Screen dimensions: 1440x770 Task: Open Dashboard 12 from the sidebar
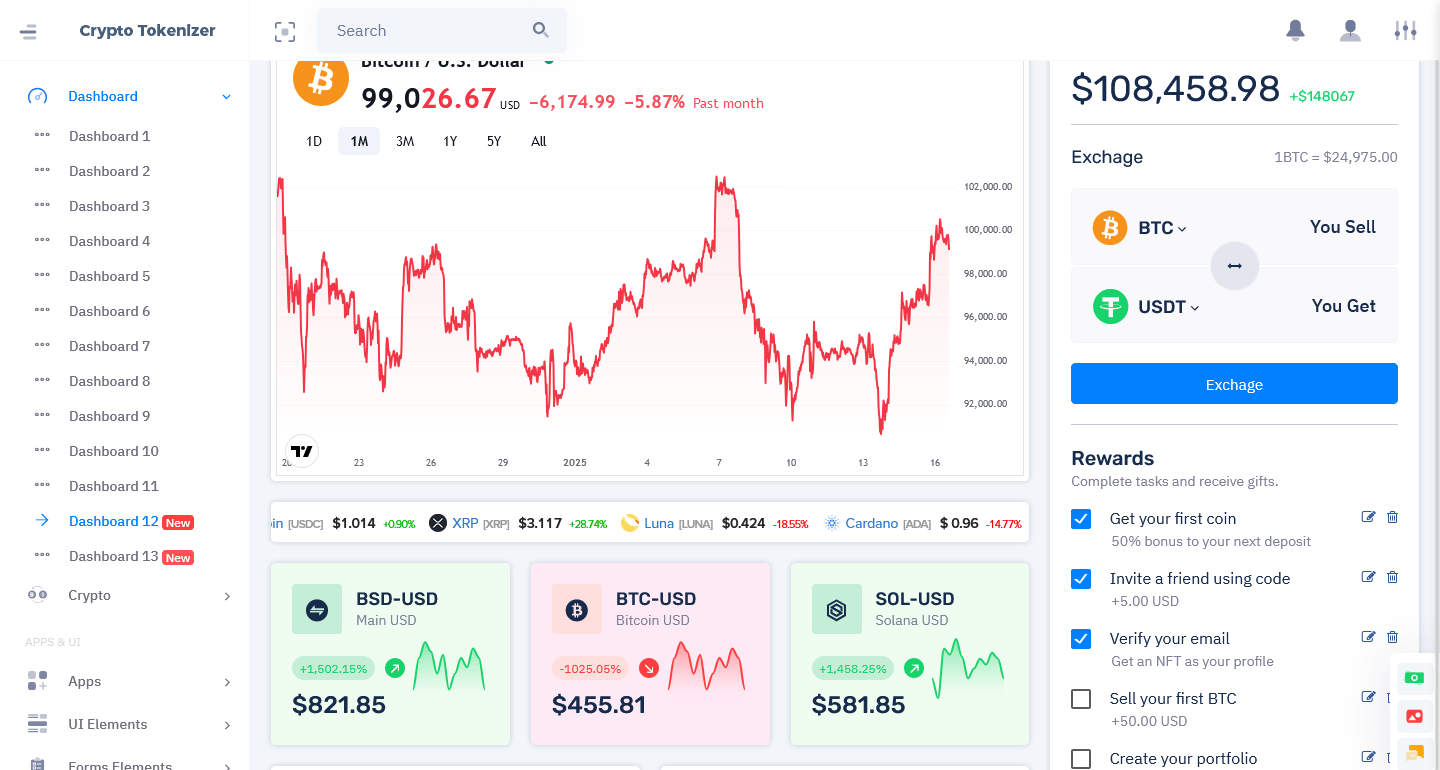(113, 521)
